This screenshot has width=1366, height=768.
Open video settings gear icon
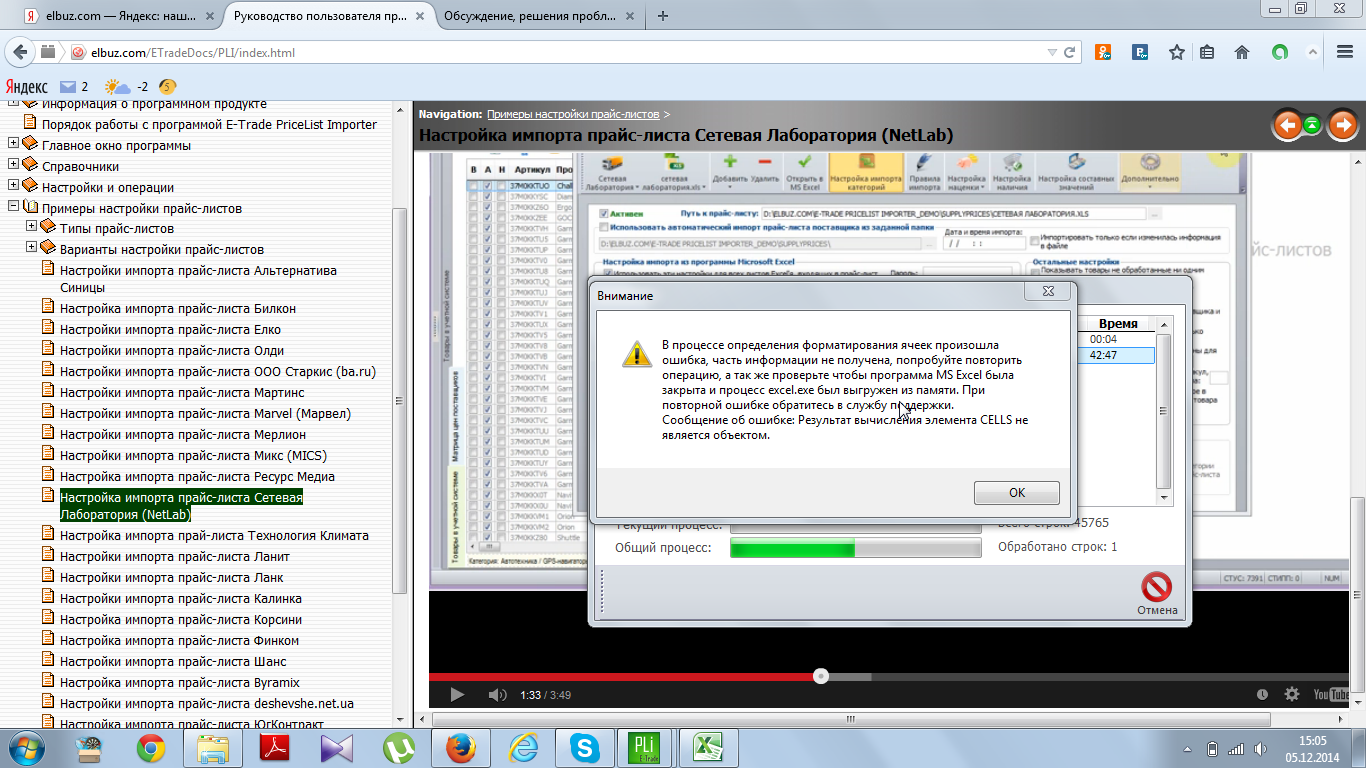[x=1292, y=694]
